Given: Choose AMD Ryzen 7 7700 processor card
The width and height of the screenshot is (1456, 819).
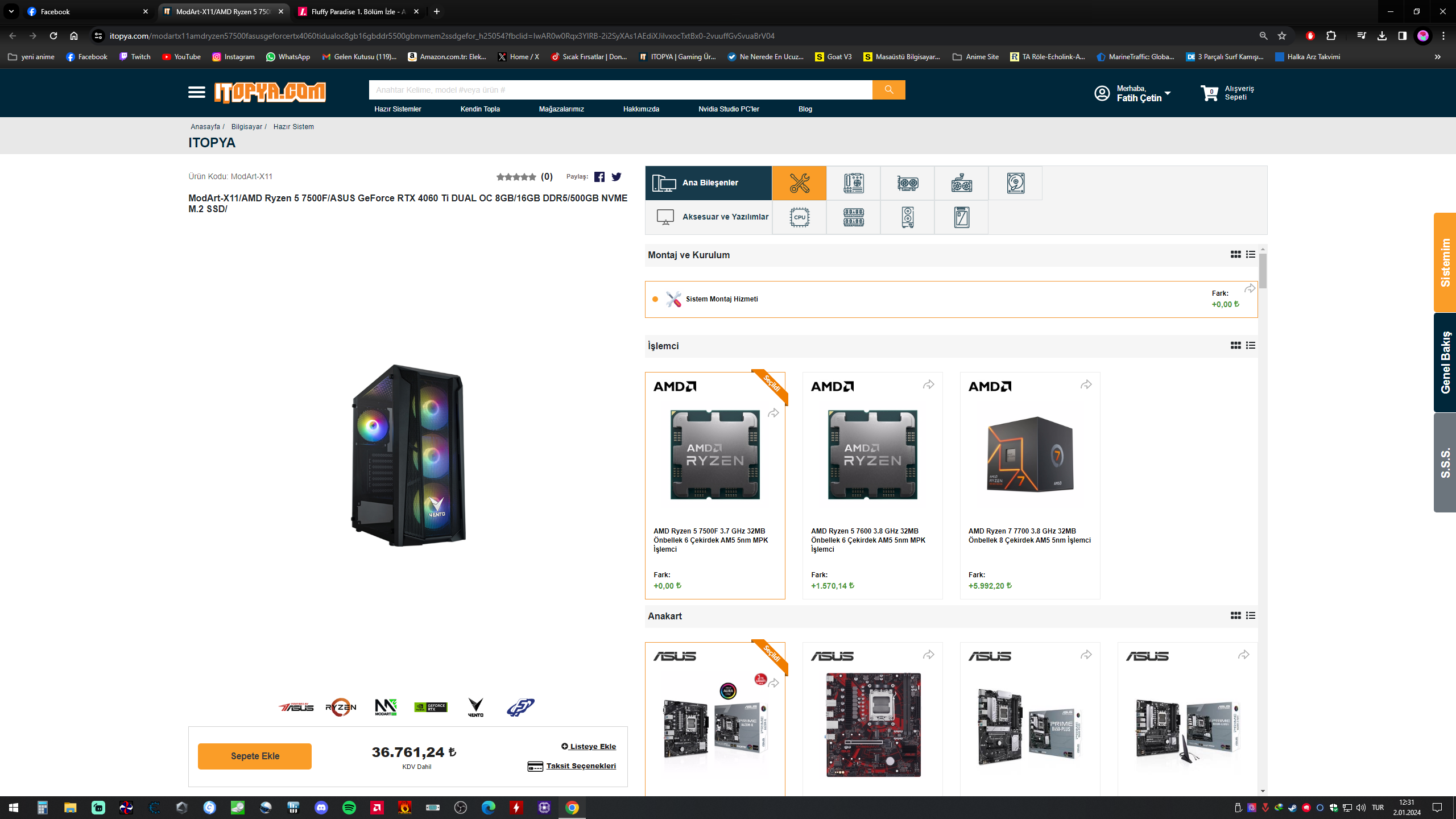Looking at the screenshot, I should (1029, 485).
